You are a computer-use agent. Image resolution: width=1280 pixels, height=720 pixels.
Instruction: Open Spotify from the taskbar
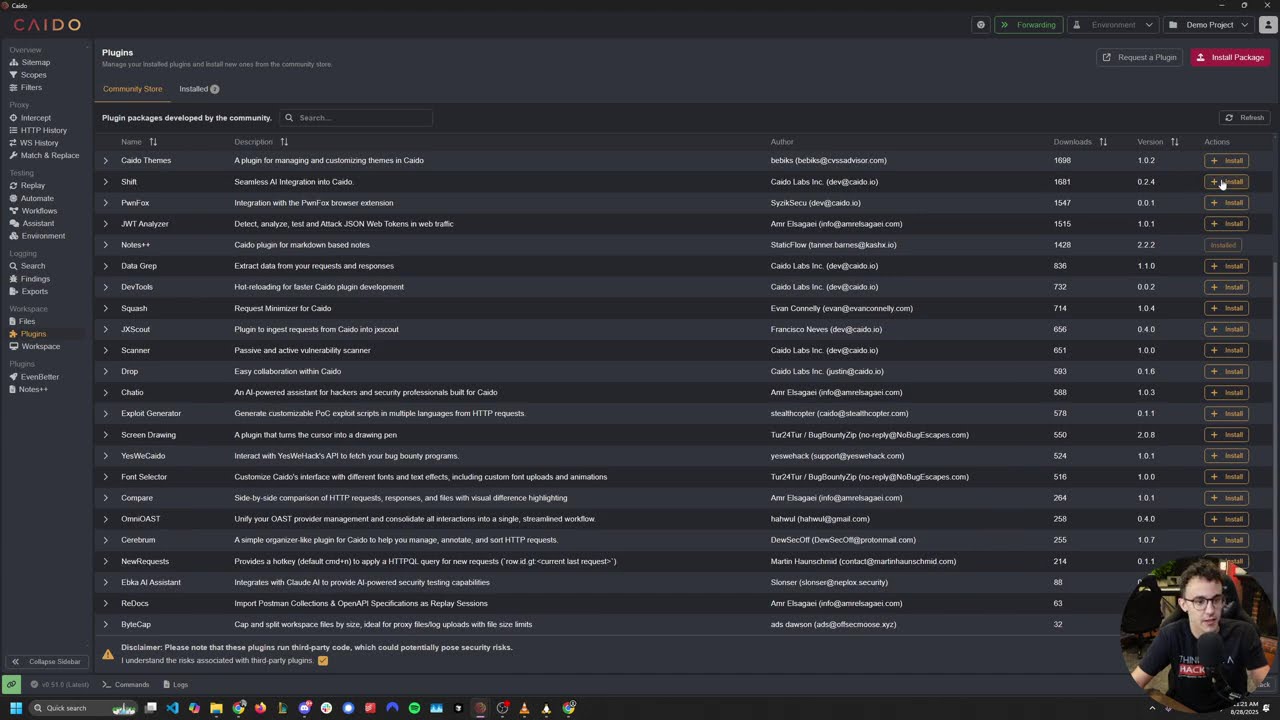click(414, 708)
